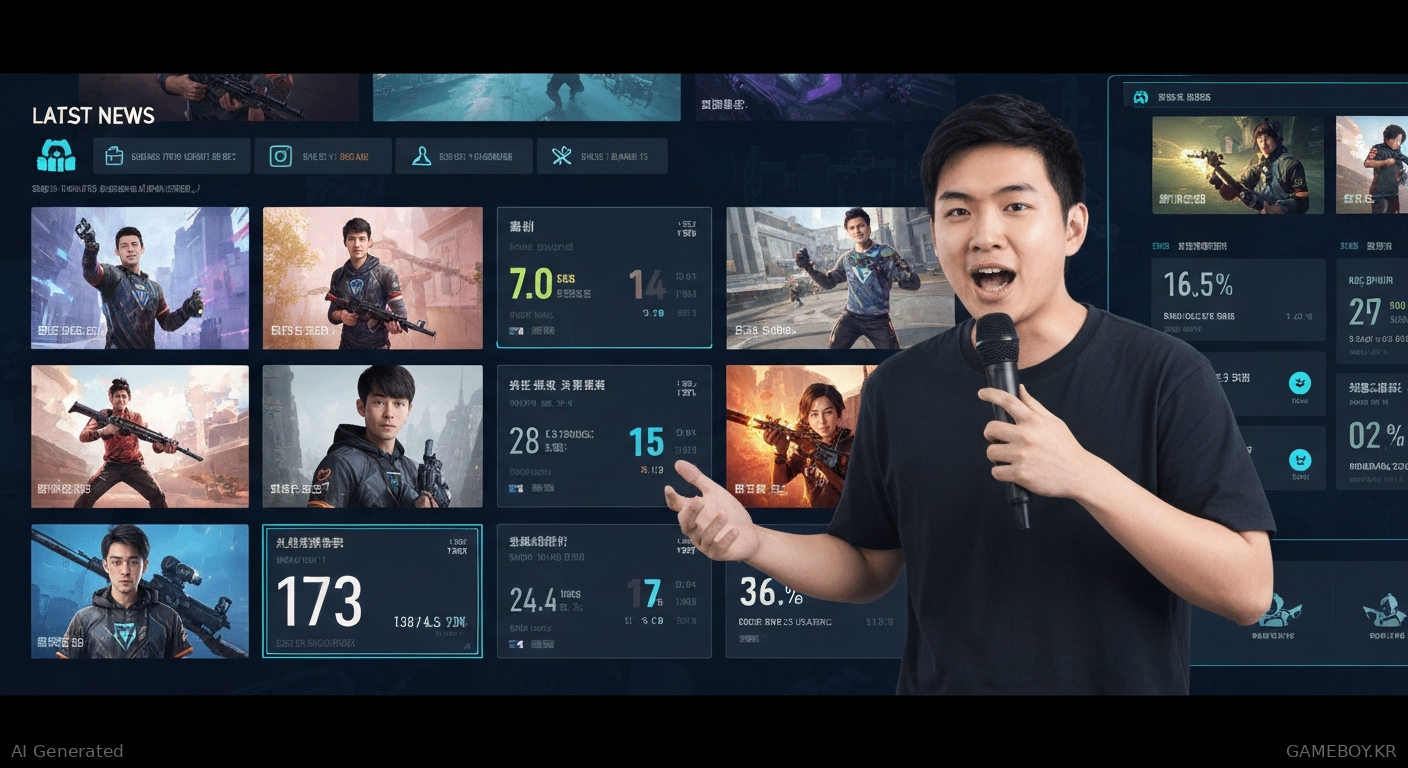Open the LATST NEWS heading
The height and width of the screenshot is (768, 1408).
(93, 116)
